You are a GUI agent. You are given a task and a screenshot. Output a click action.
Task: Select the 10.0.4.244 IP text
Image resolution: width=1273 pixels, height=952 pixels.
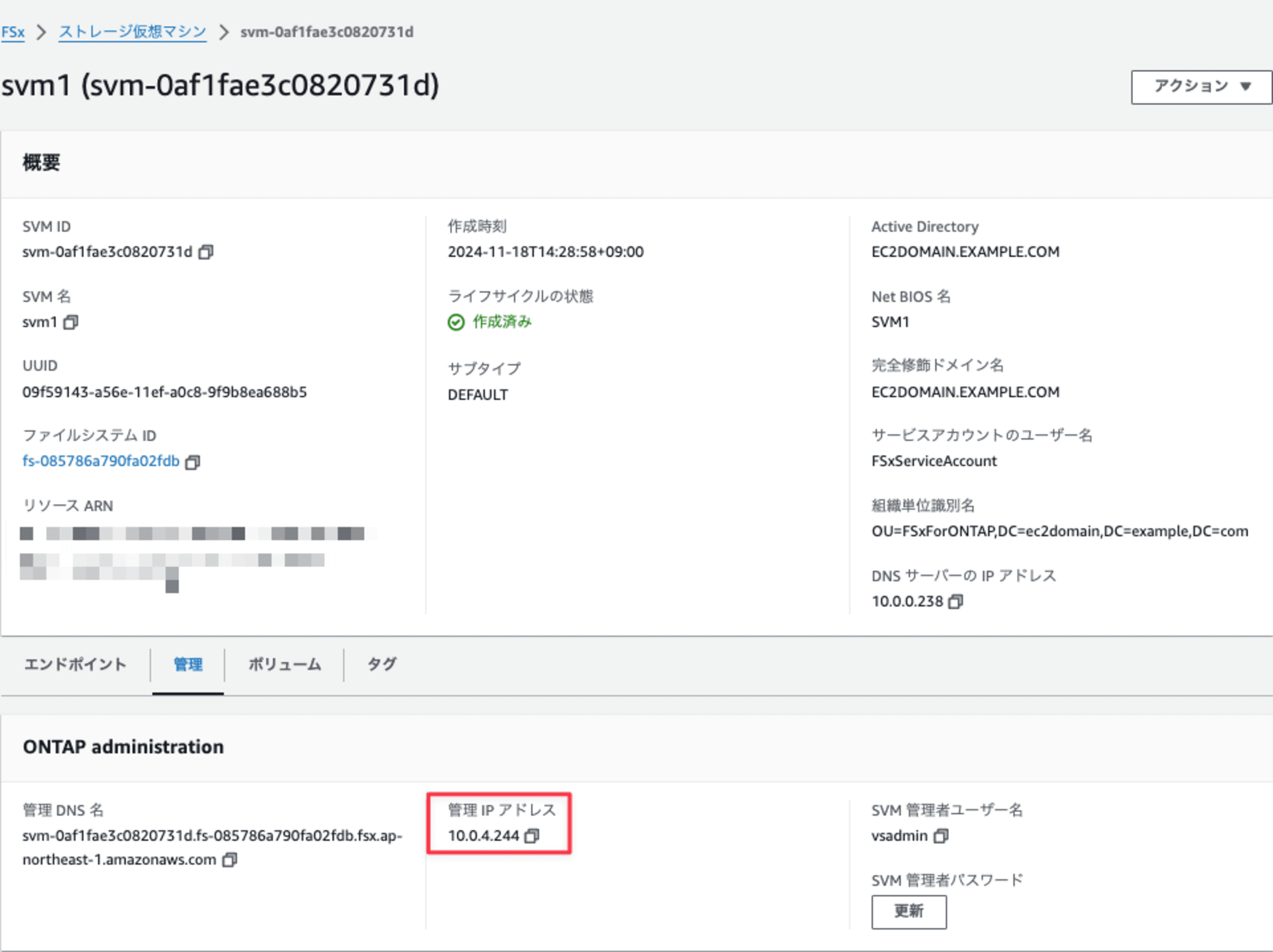(483, 836)
